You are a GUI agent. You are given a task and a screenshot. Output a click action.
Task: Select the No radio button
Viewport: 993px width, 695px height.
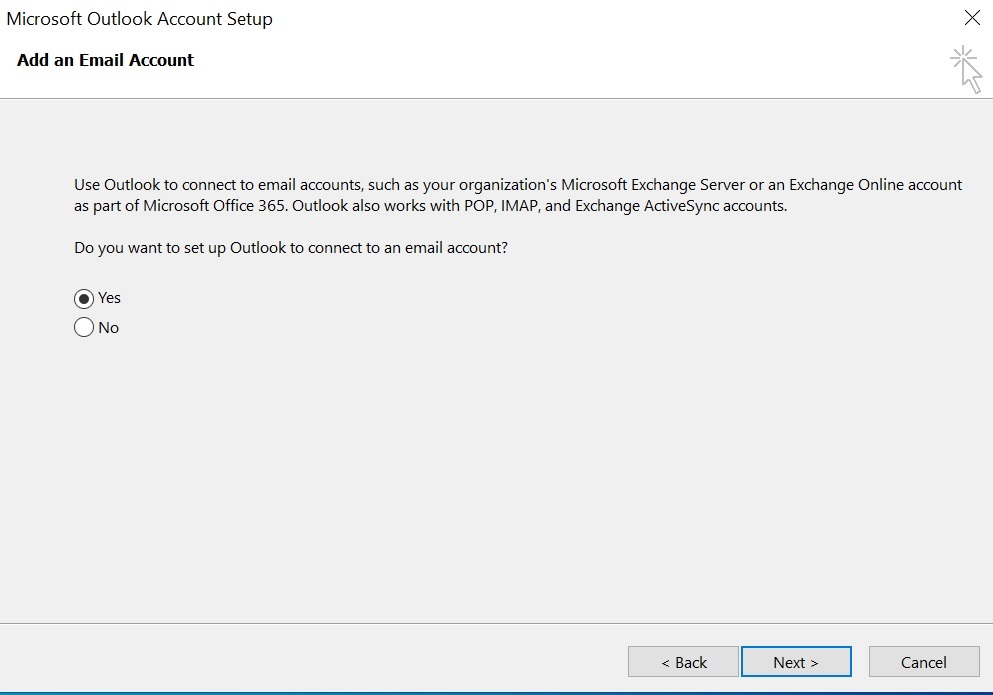point(84,328)
